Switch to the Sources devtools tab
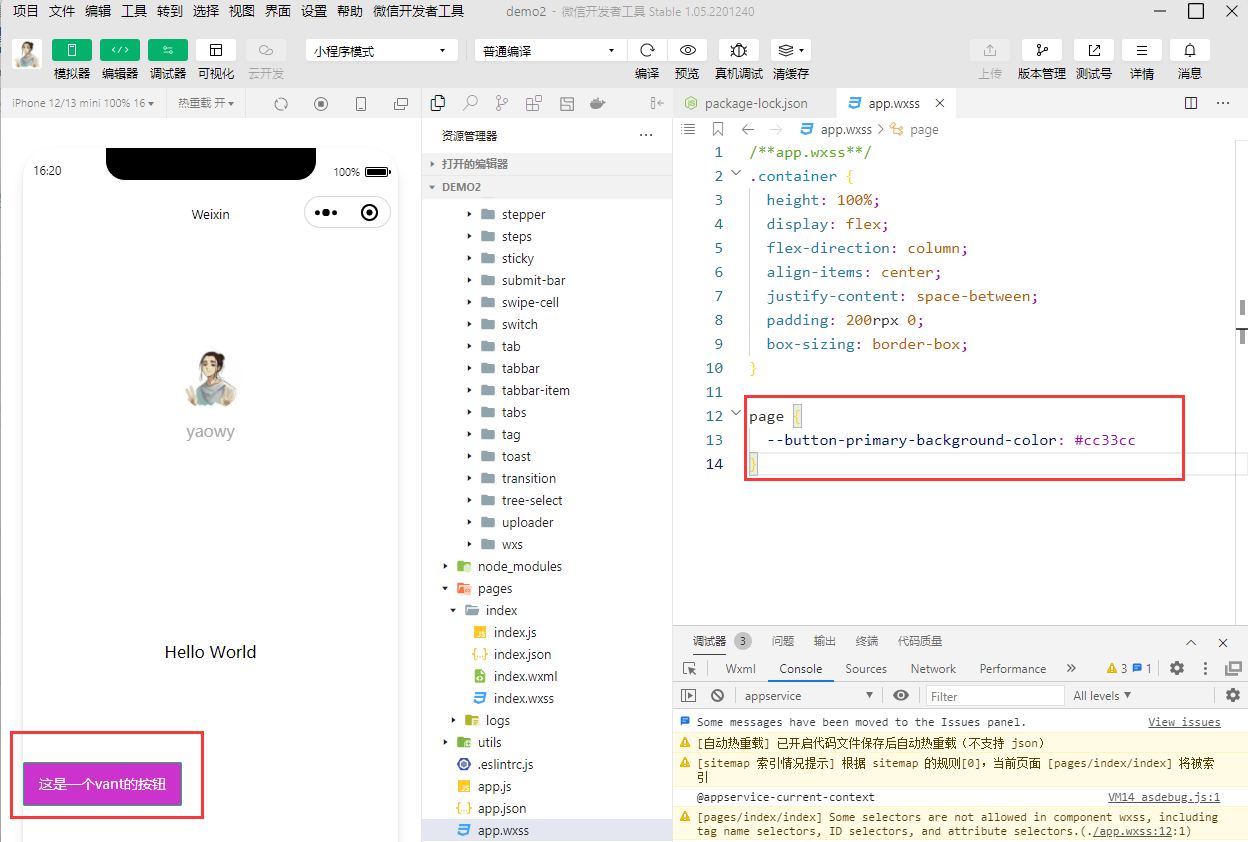The image size is (1248, 842). [x=866, y=669]
